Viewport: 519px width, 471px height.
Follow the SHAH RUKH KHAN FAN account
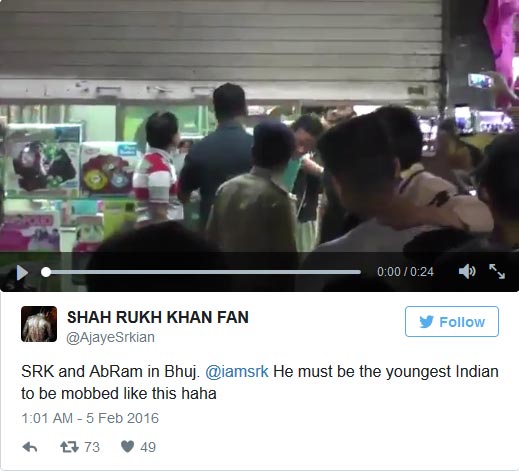click(x=452, y=322)
